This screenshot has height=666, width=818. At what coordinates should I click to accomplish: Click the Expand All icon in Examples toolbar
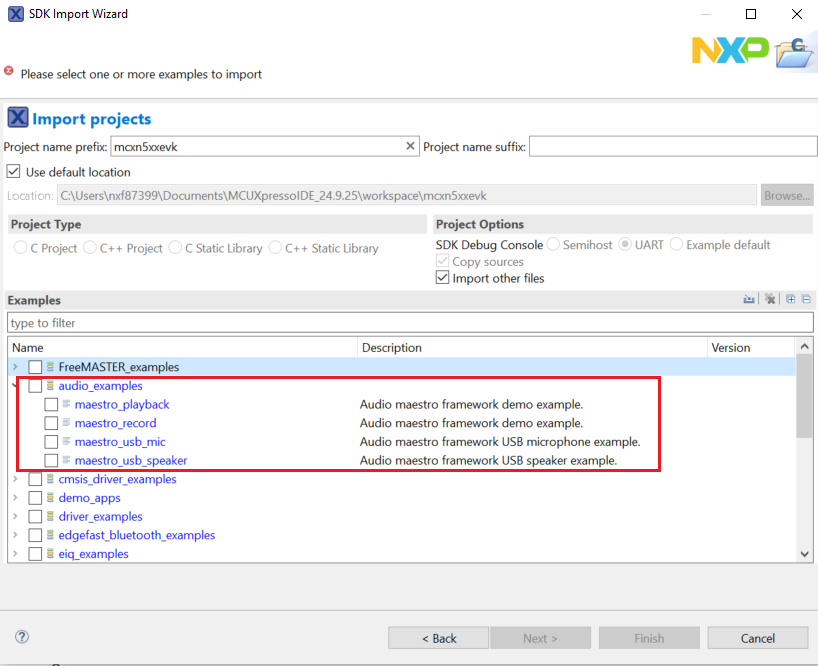pos(791,298)
